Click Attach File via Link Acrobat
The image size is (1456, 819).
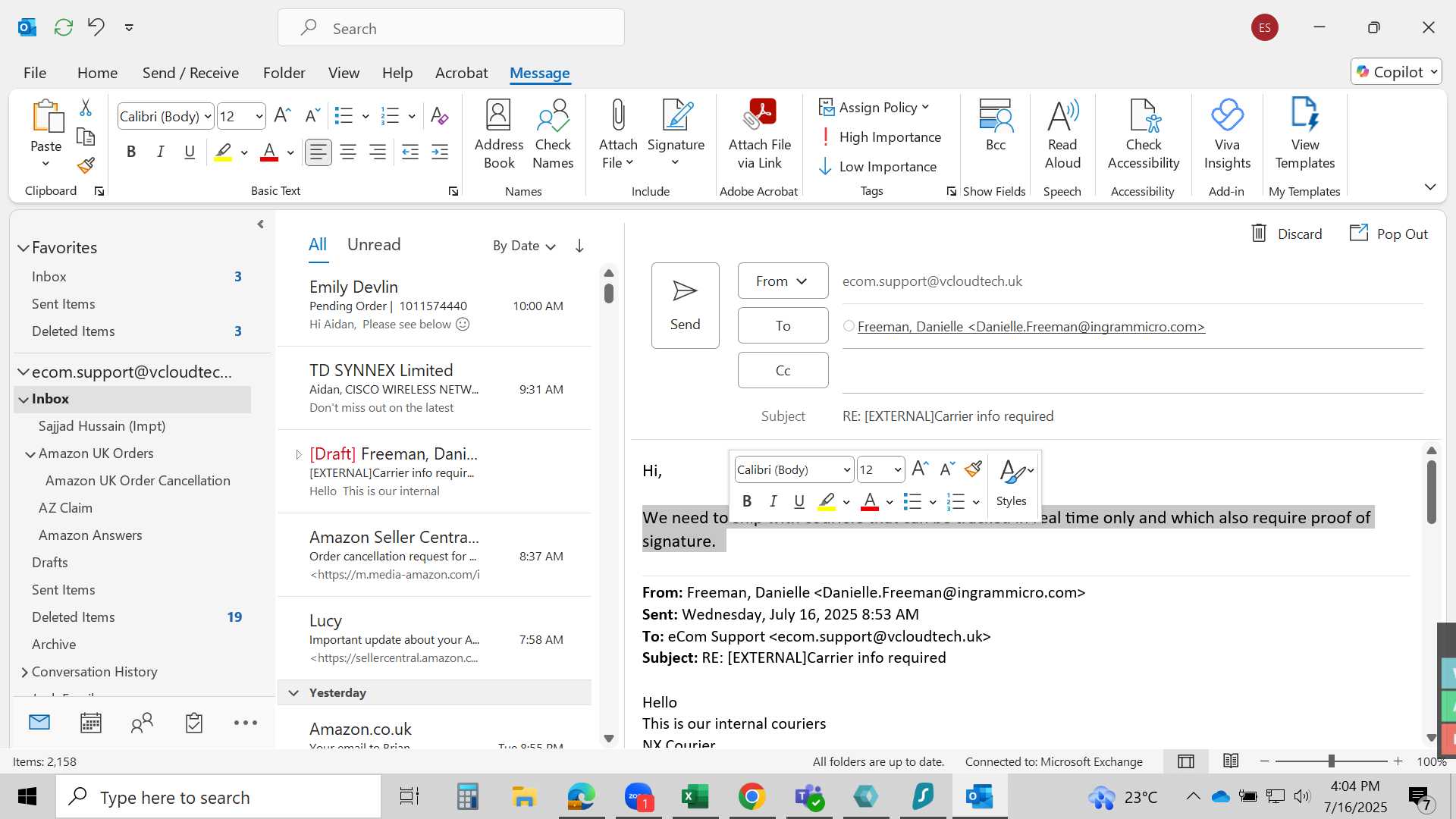pos(759,135)
